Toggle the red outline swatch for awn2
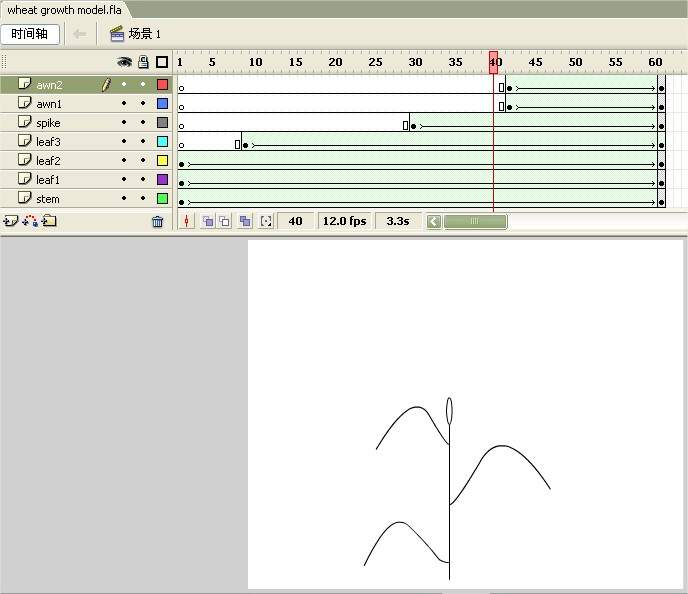 point(162,84)
